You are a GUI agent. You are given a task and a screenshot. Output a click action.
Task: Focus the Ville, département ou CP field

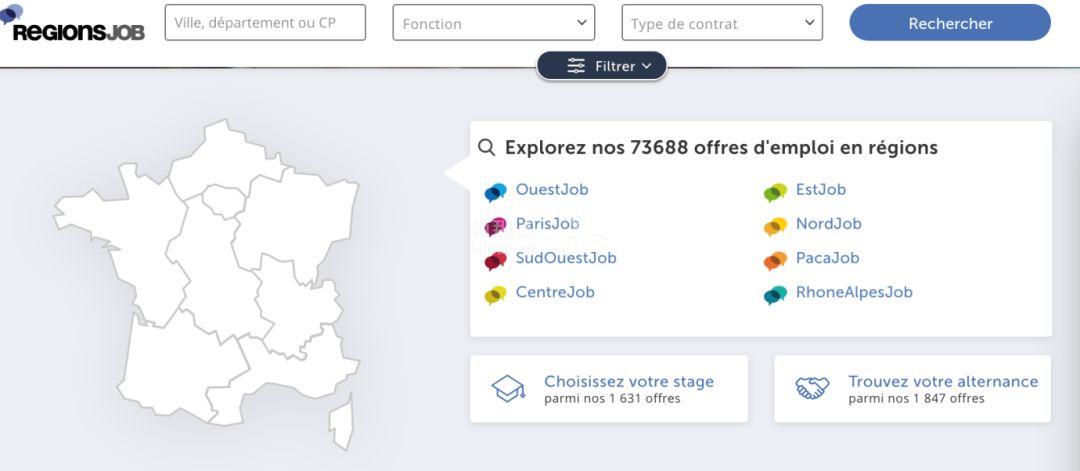point(265,23)
